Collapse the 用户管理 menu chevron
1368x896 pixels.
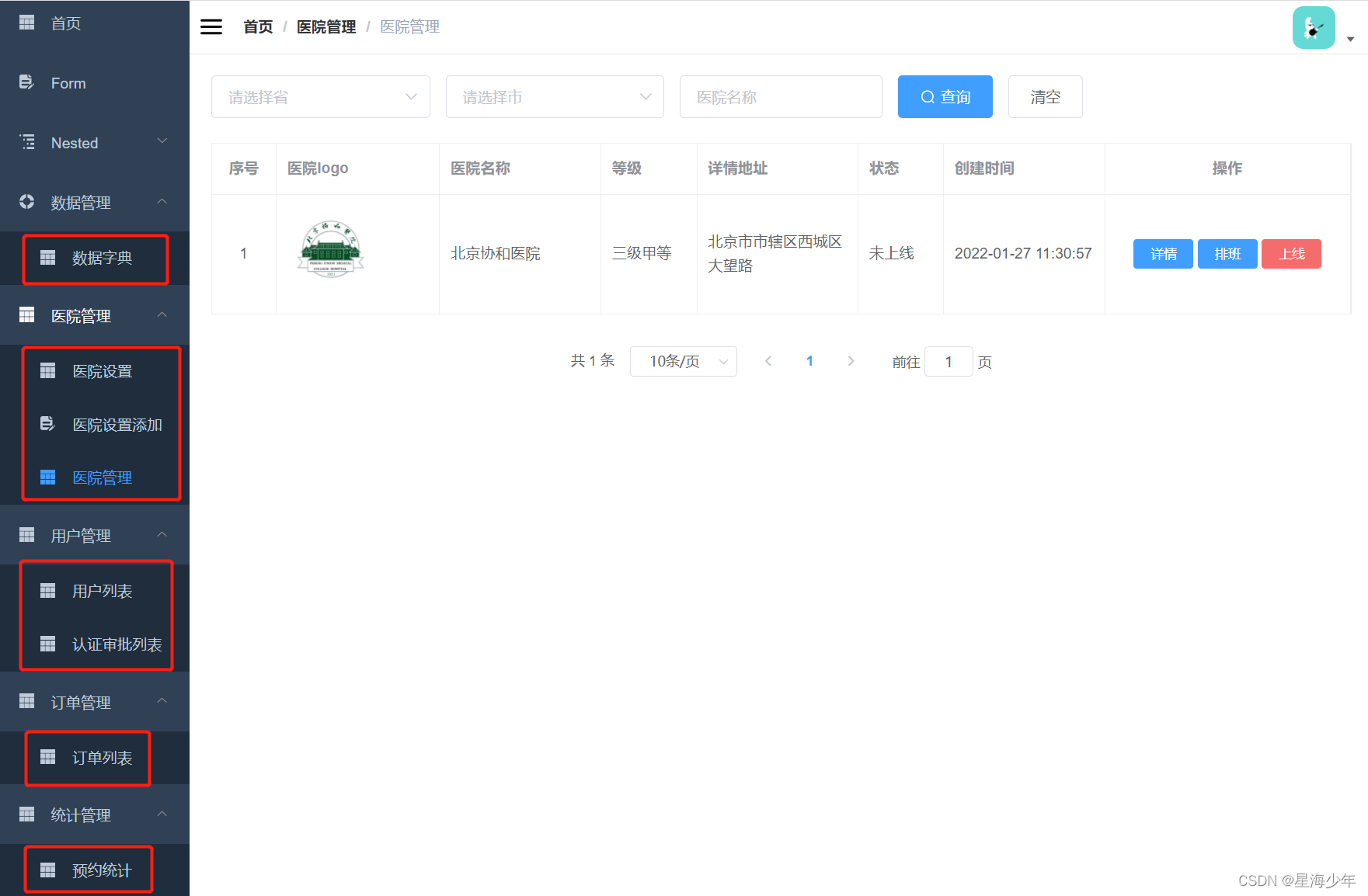(x=162, y=534)
